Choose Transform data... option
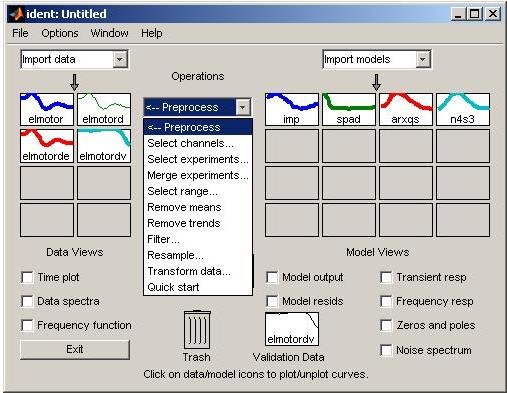 pos(198,271)
